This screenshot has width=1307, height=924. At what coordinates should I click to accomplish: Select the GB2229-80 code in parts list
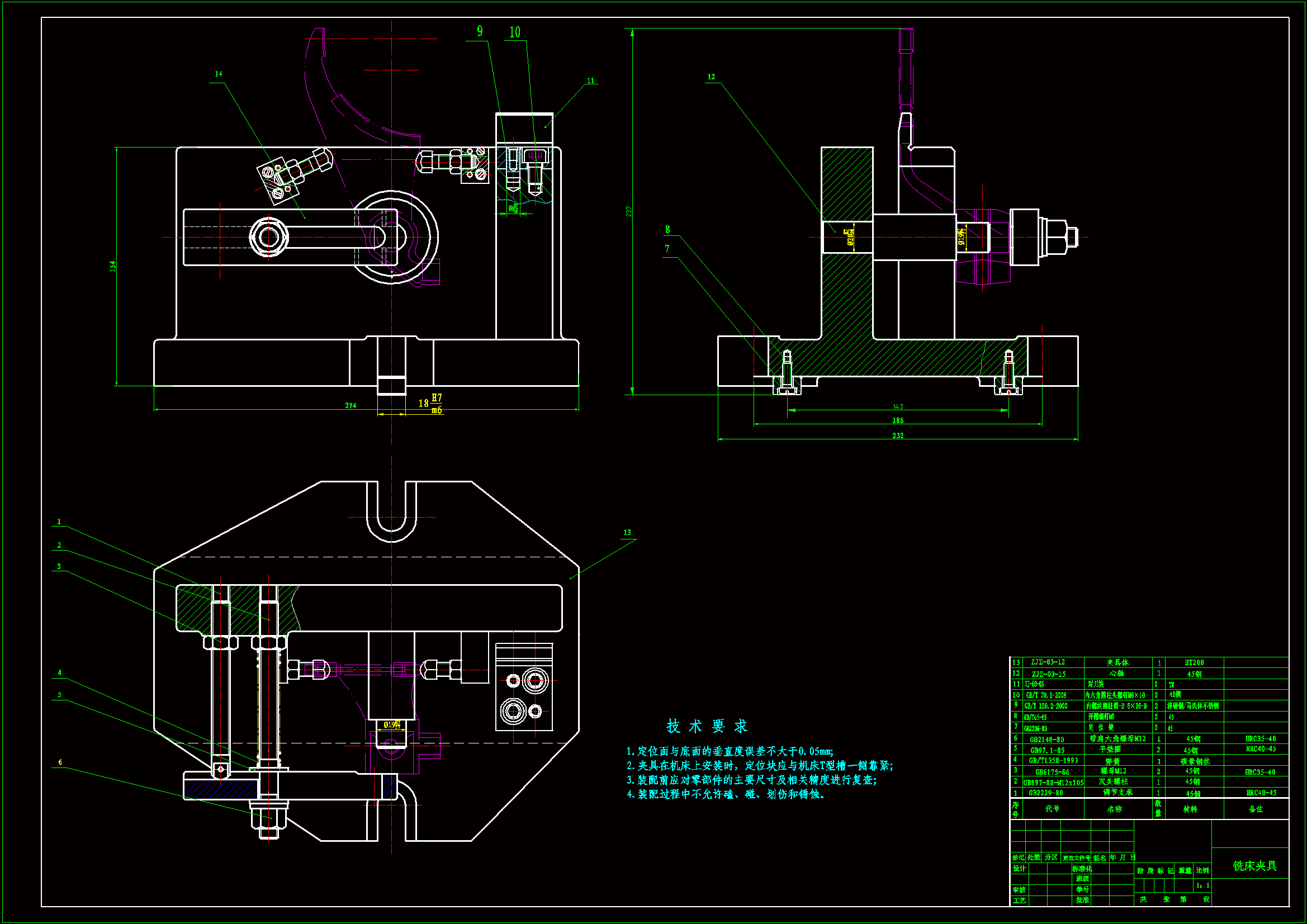(x=1046, y=793)
